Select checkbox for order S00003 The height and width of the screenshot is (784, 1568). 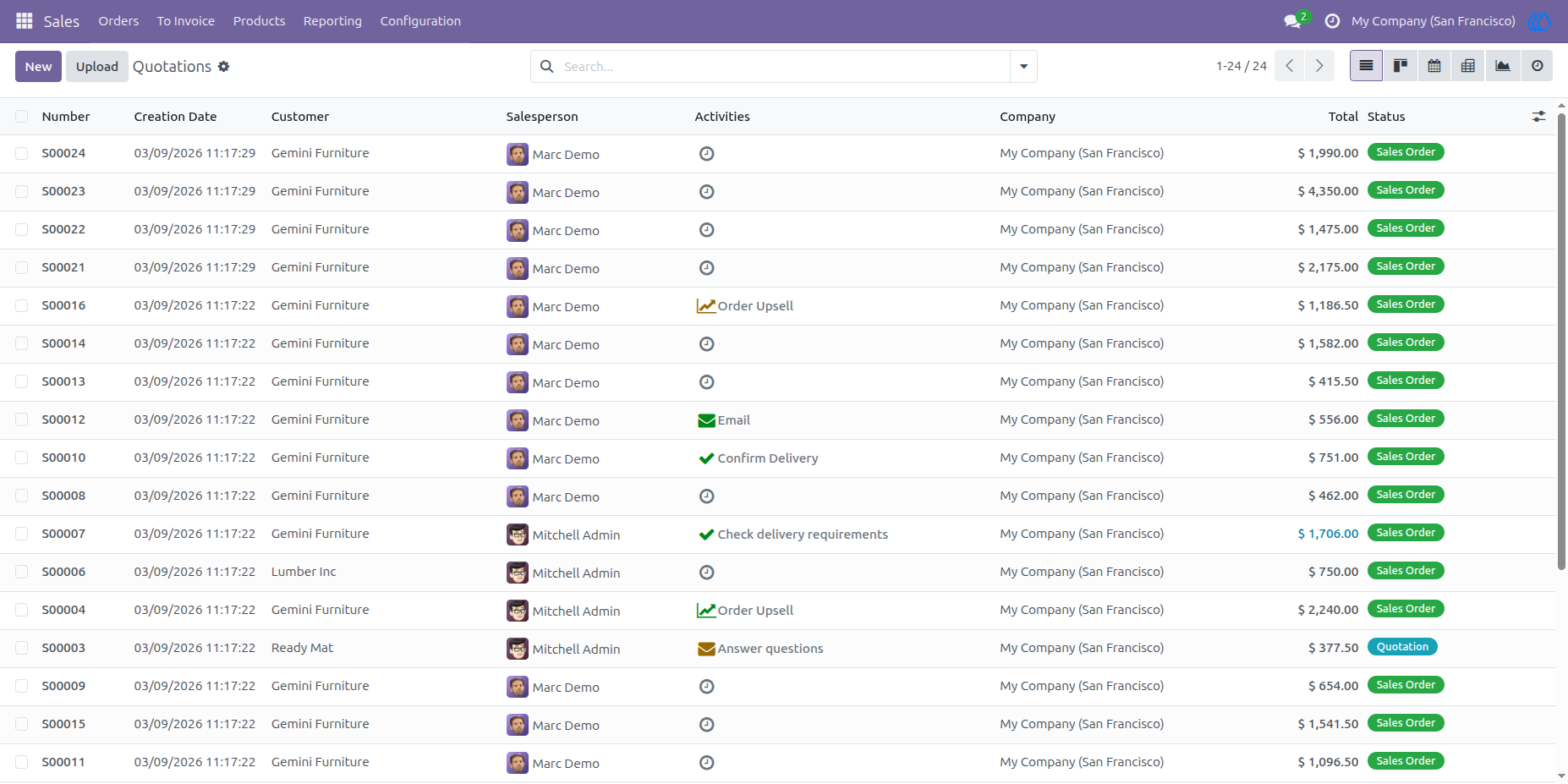(22, 649)
